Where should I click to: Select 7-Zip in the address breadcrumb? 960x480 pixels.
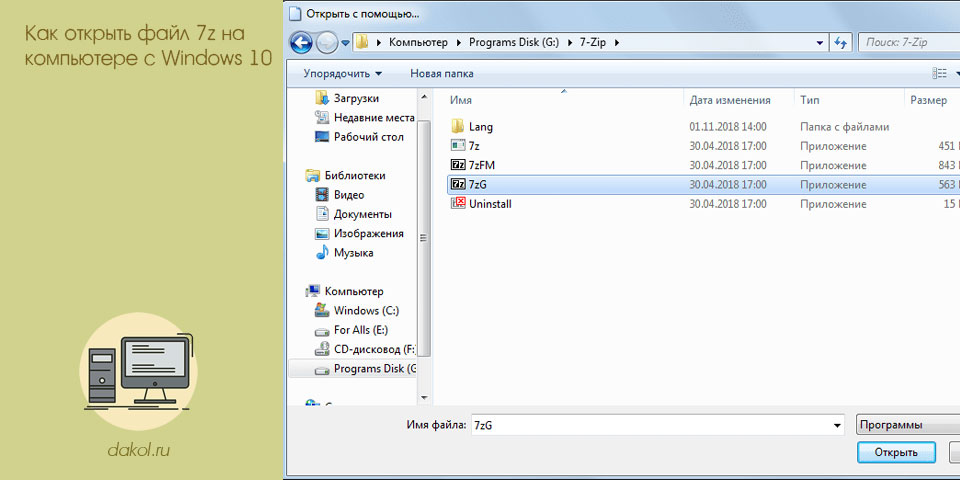tap(593, 43)
